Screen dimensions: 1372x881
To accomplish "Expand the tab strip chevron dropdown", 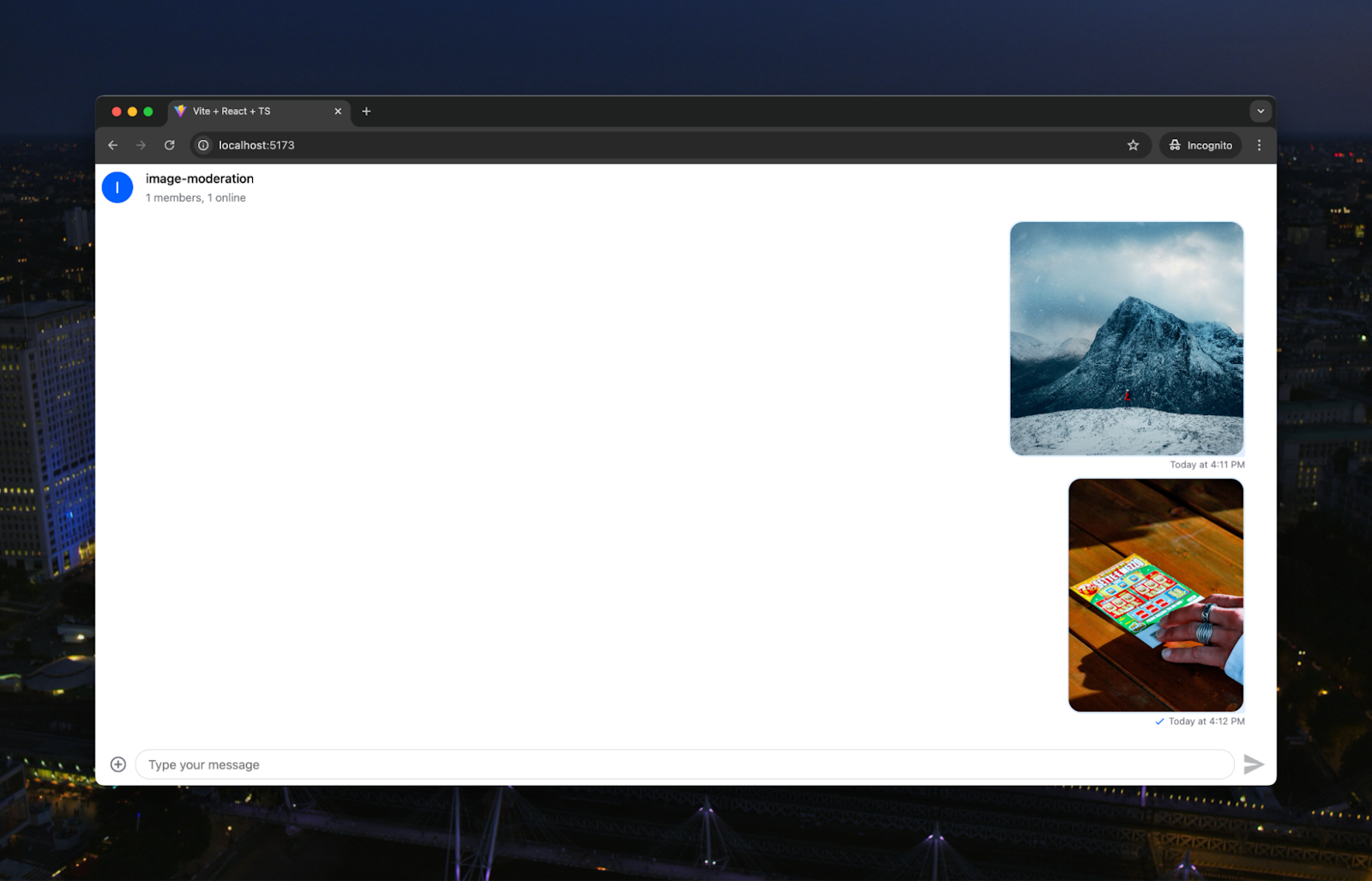I will [x=1261, y=111].
